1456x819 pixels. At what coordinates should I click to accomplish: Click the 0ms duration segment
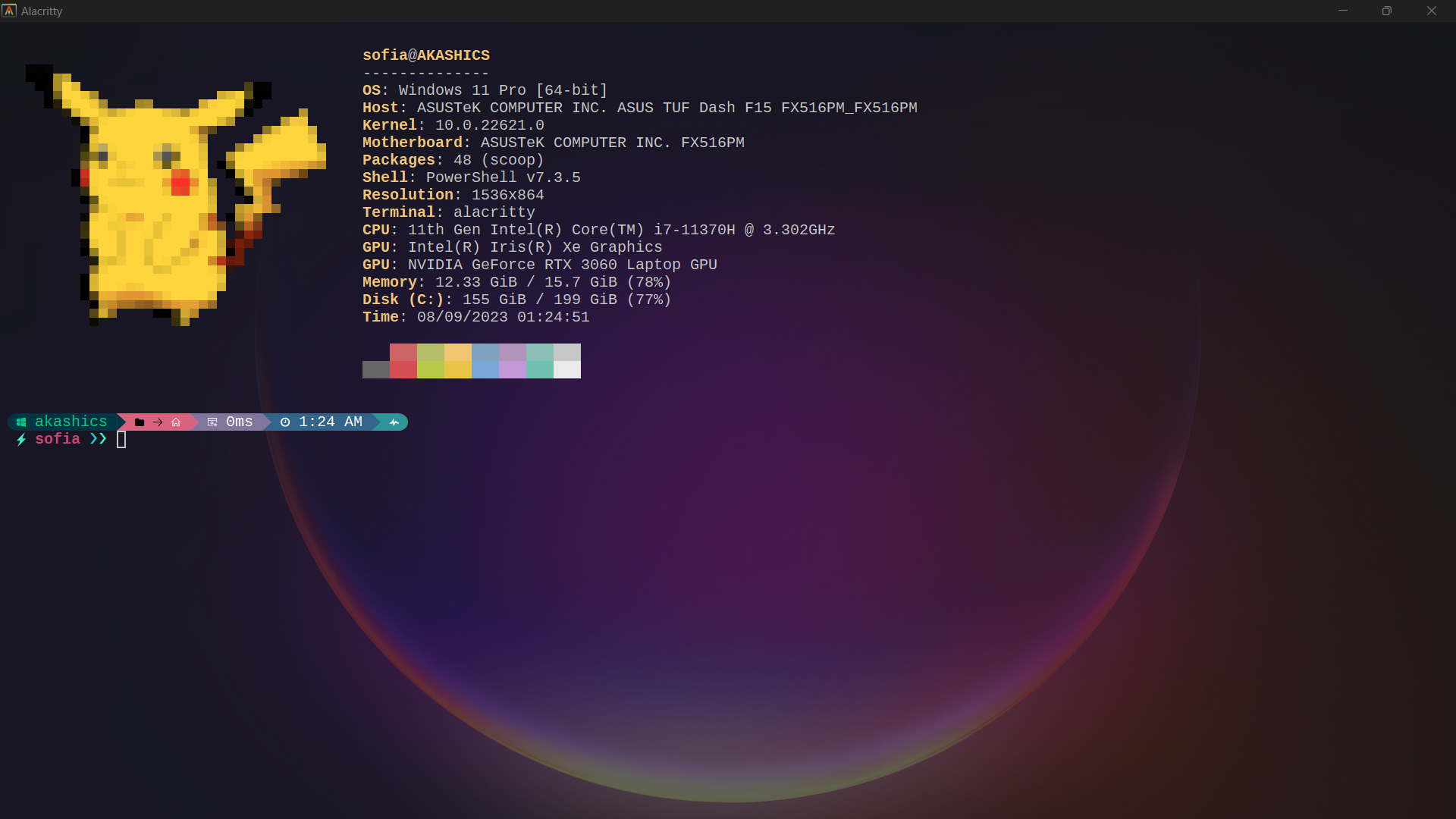239,422
